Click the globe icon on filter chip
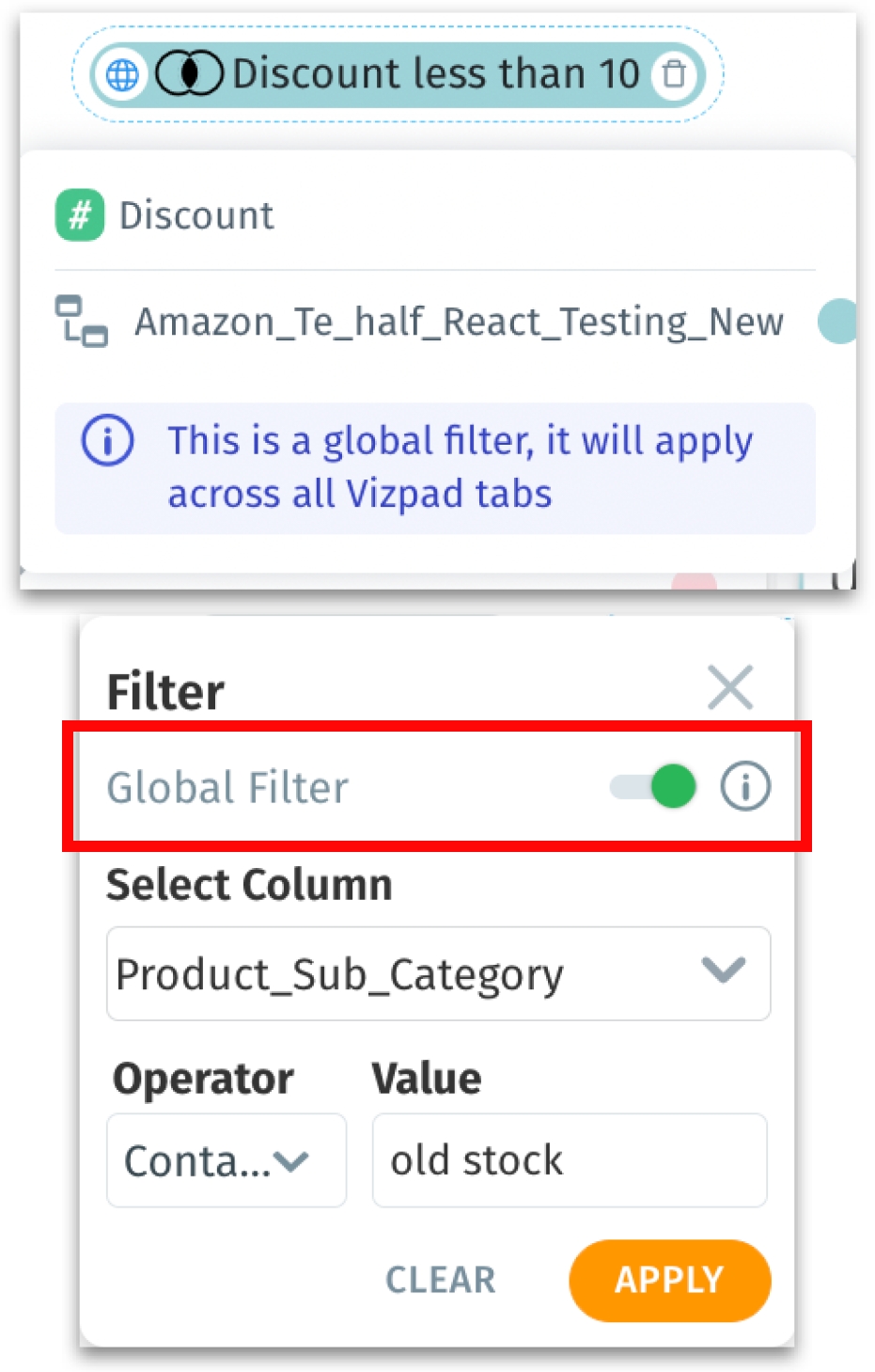Screen dimensions: 875x1372 point(122,74)
